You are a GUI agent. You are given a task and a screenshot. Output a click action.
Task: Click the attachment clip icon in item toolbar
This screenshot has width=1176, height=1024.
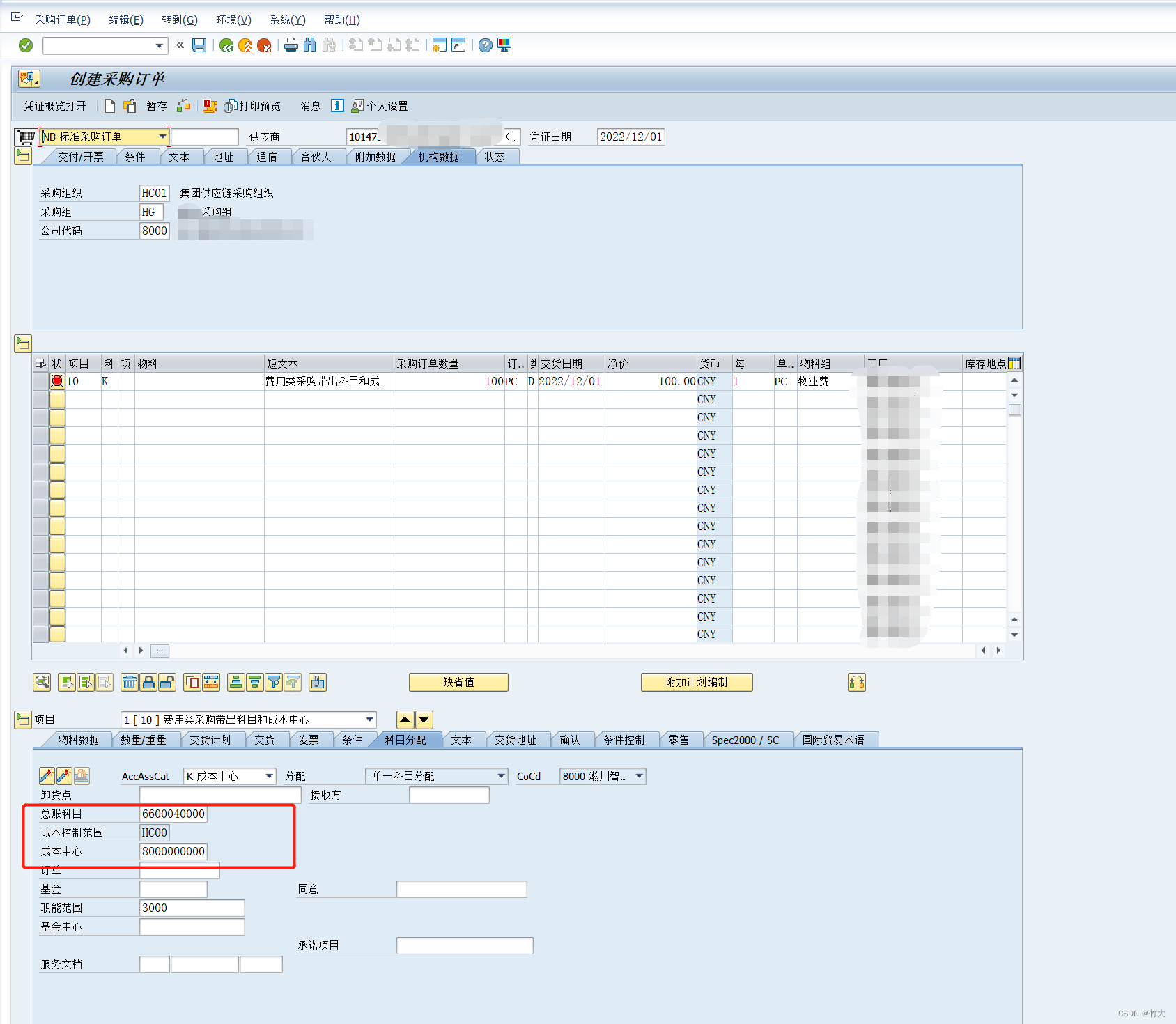(318, 682)
